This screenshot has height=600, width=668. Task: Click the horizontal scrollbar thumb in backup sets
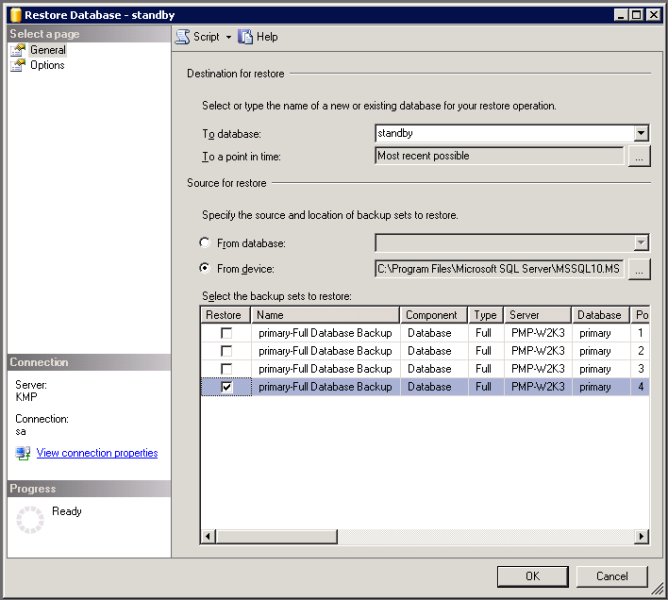(x=277, y=536)
